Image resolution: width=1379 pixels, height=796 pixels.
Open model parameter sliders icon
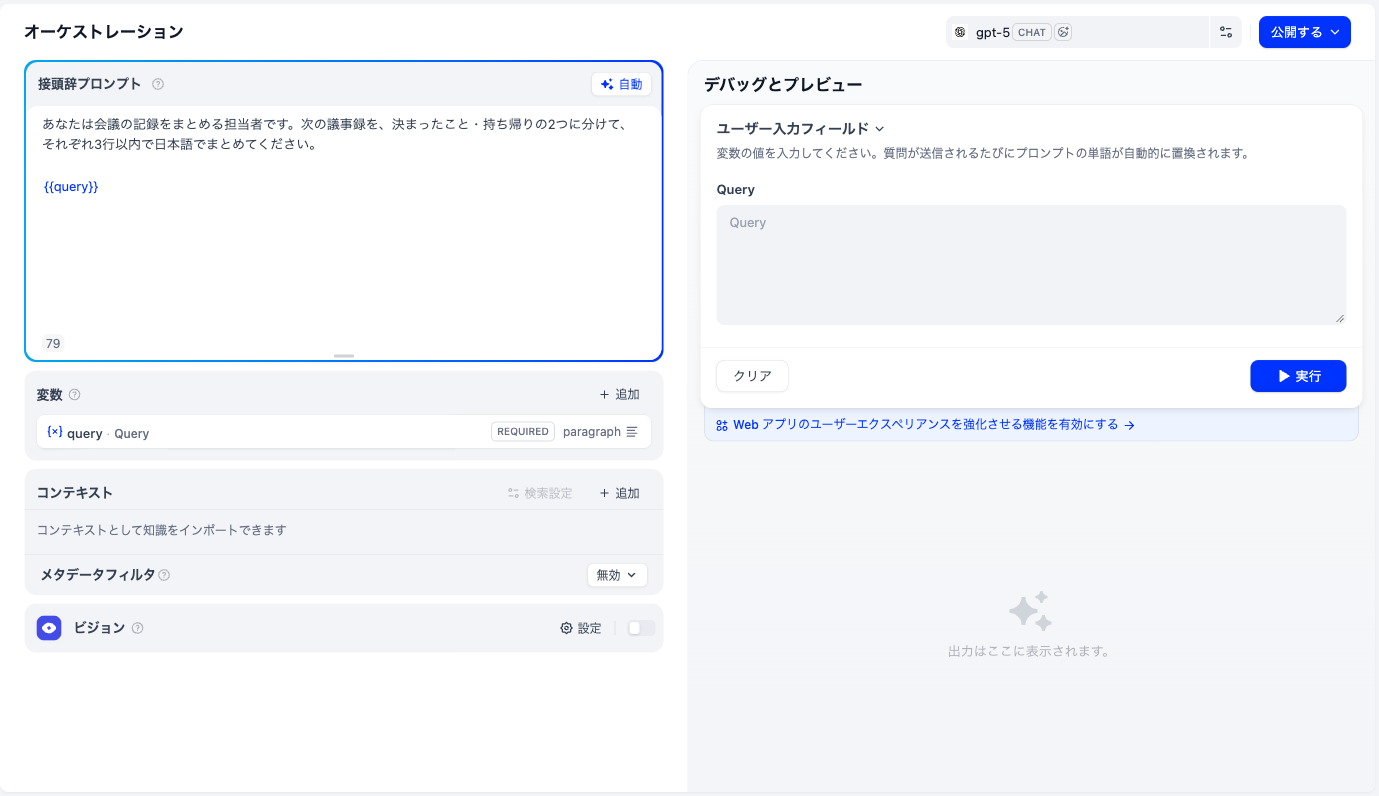(x=1226, y=32)
